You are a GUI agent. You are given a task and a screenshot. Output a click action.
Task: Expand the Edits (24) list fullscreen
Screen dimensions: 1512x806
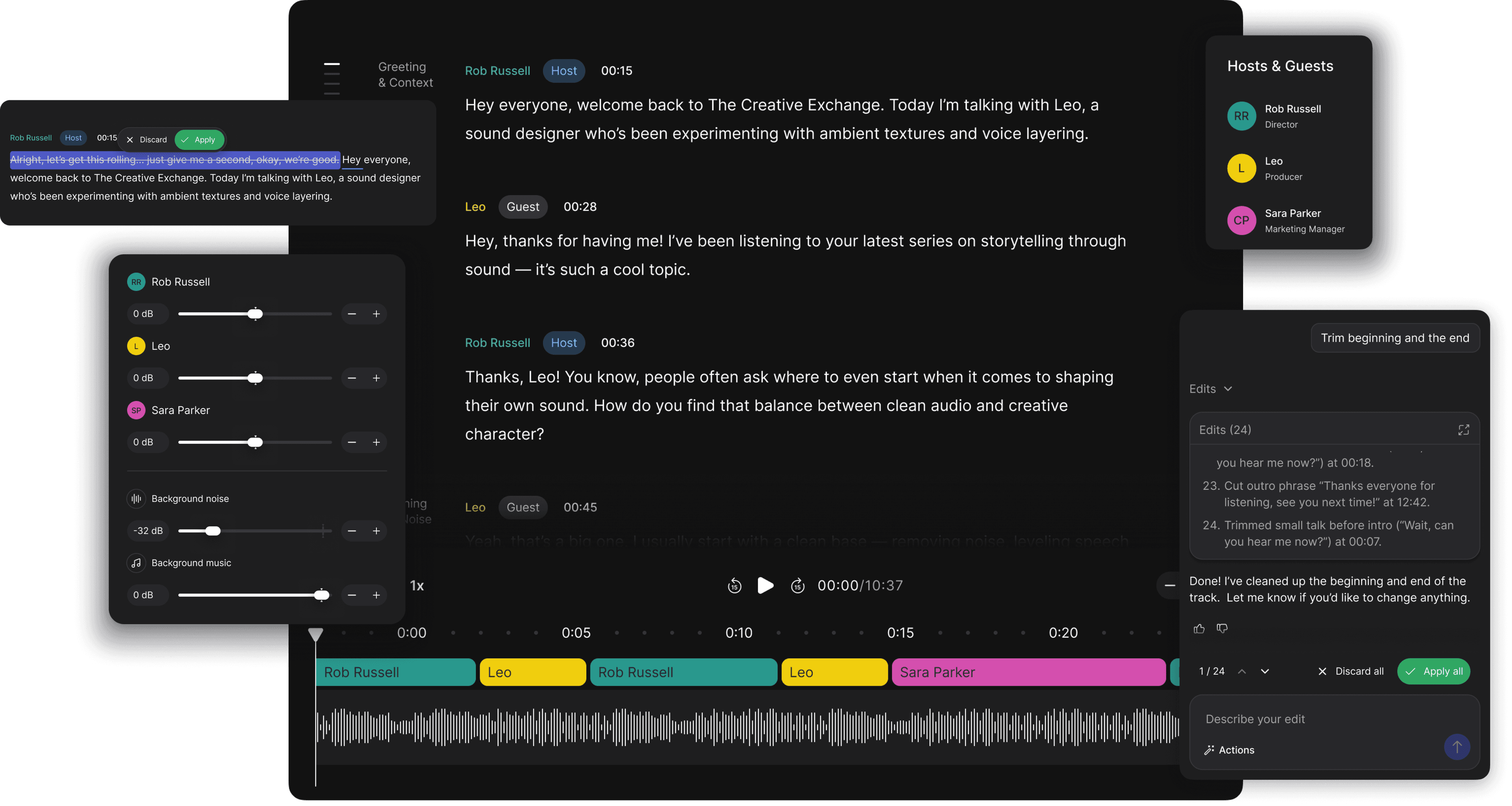pos(1463,430)
